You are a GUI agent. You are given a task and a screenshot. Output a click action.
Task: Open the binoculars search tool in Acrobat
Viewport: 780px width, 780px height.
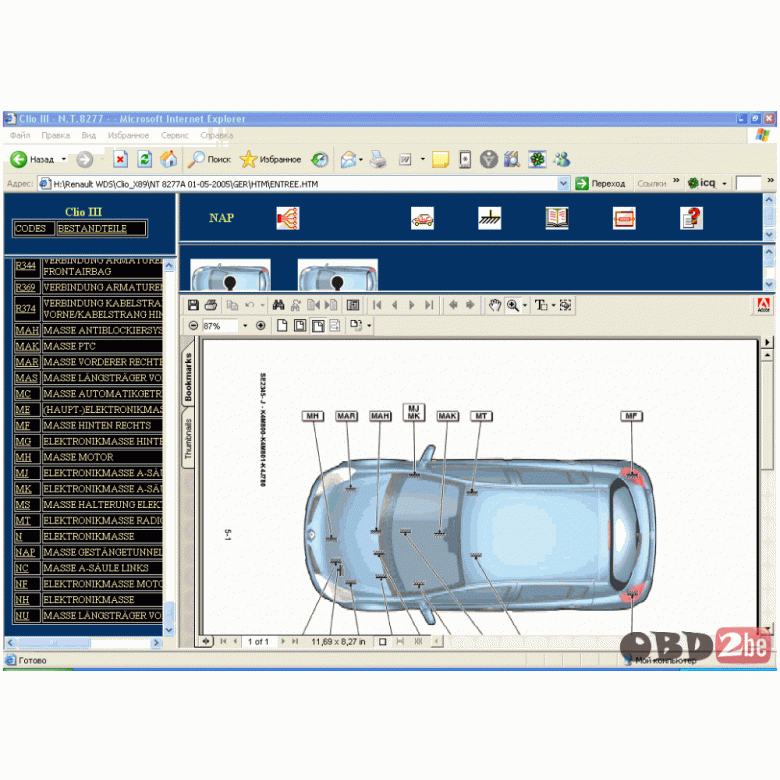279,305
